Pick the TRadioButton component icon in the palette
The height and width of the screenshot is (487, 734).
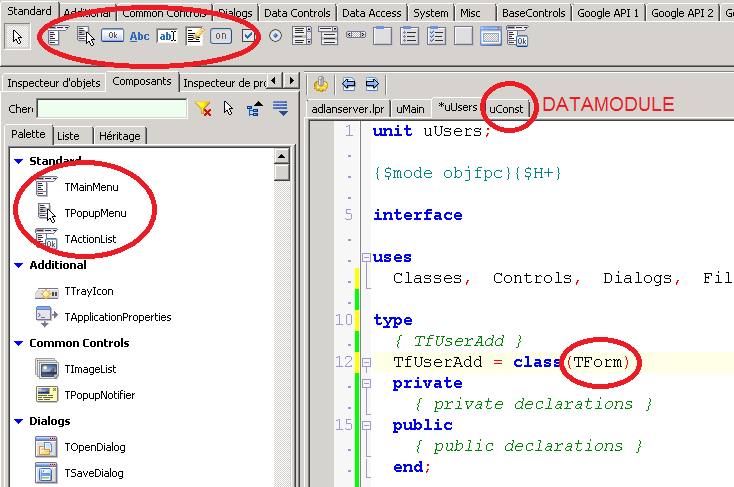[x=275, y=36]
